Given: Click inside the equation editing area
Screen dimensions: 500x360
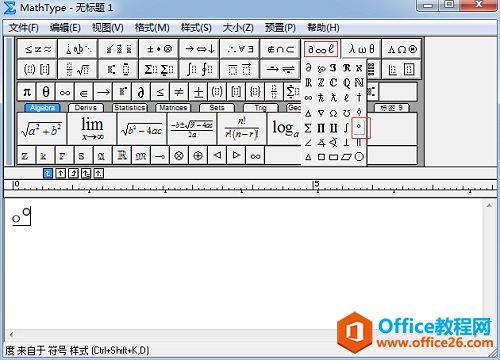Looking at the screenshot, I should (x=243, y=265).
